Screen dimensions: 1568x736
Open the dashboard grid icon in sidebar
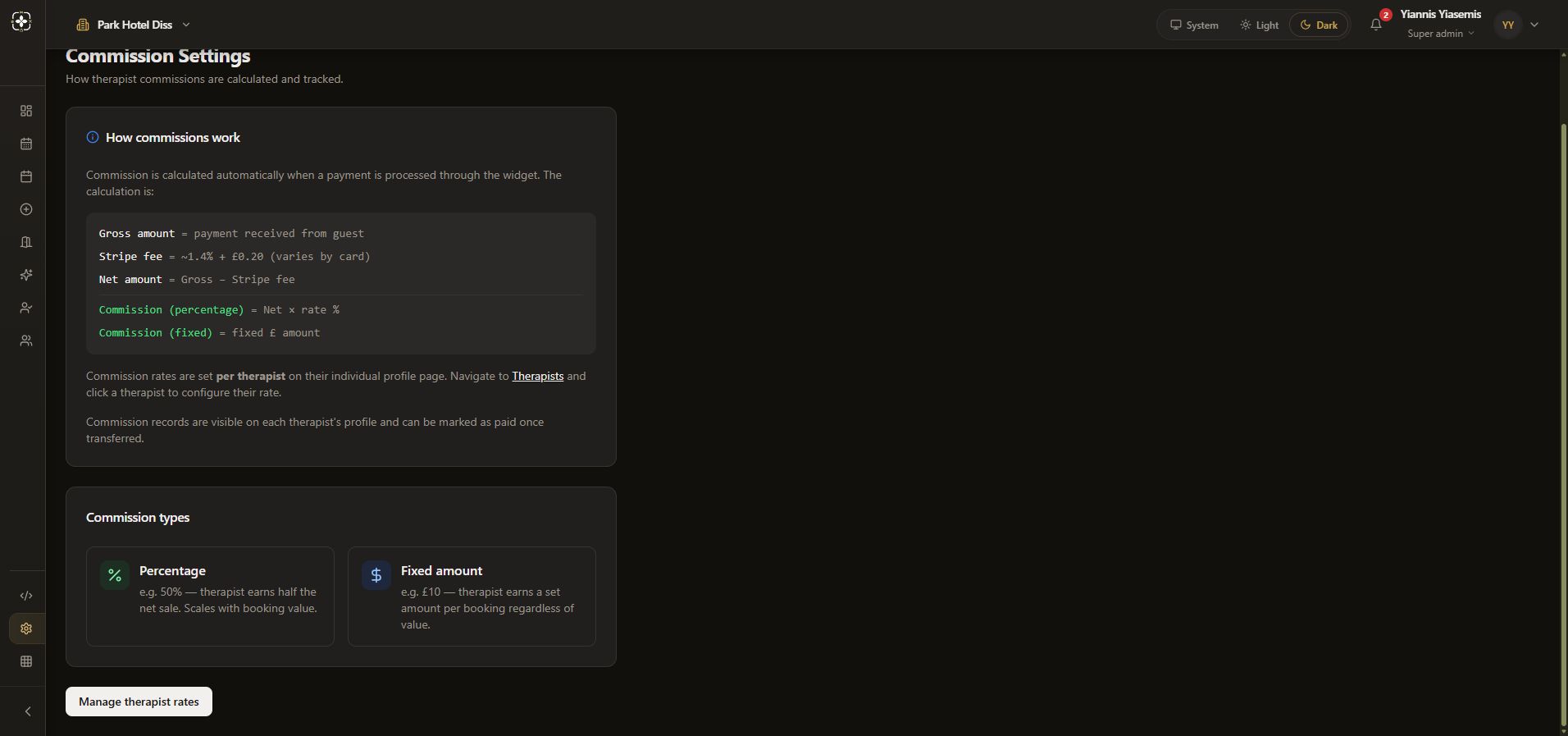click(26, 111)
